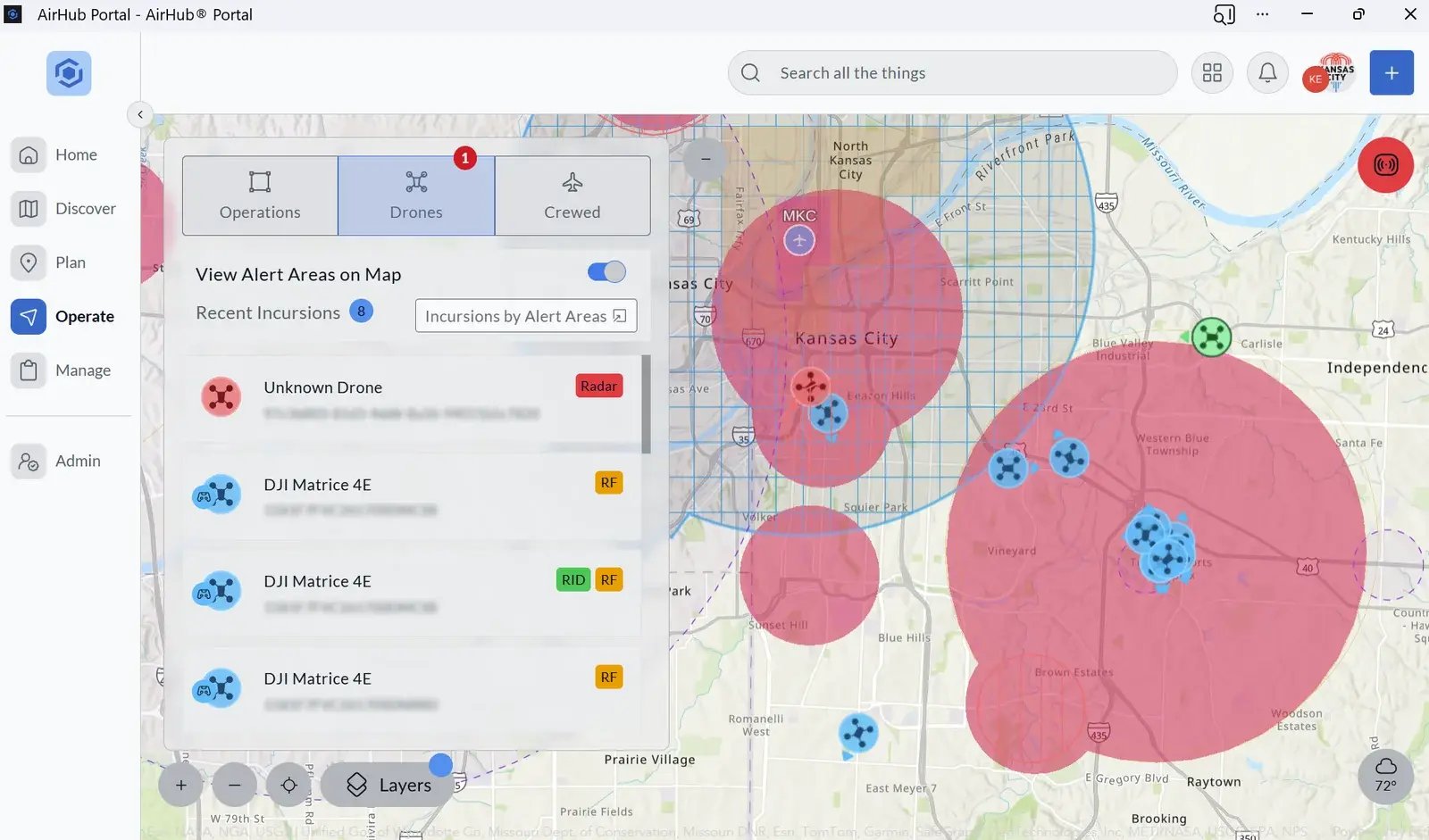
Task: Zoom in the map with plus button
Action: click(181, 786)
